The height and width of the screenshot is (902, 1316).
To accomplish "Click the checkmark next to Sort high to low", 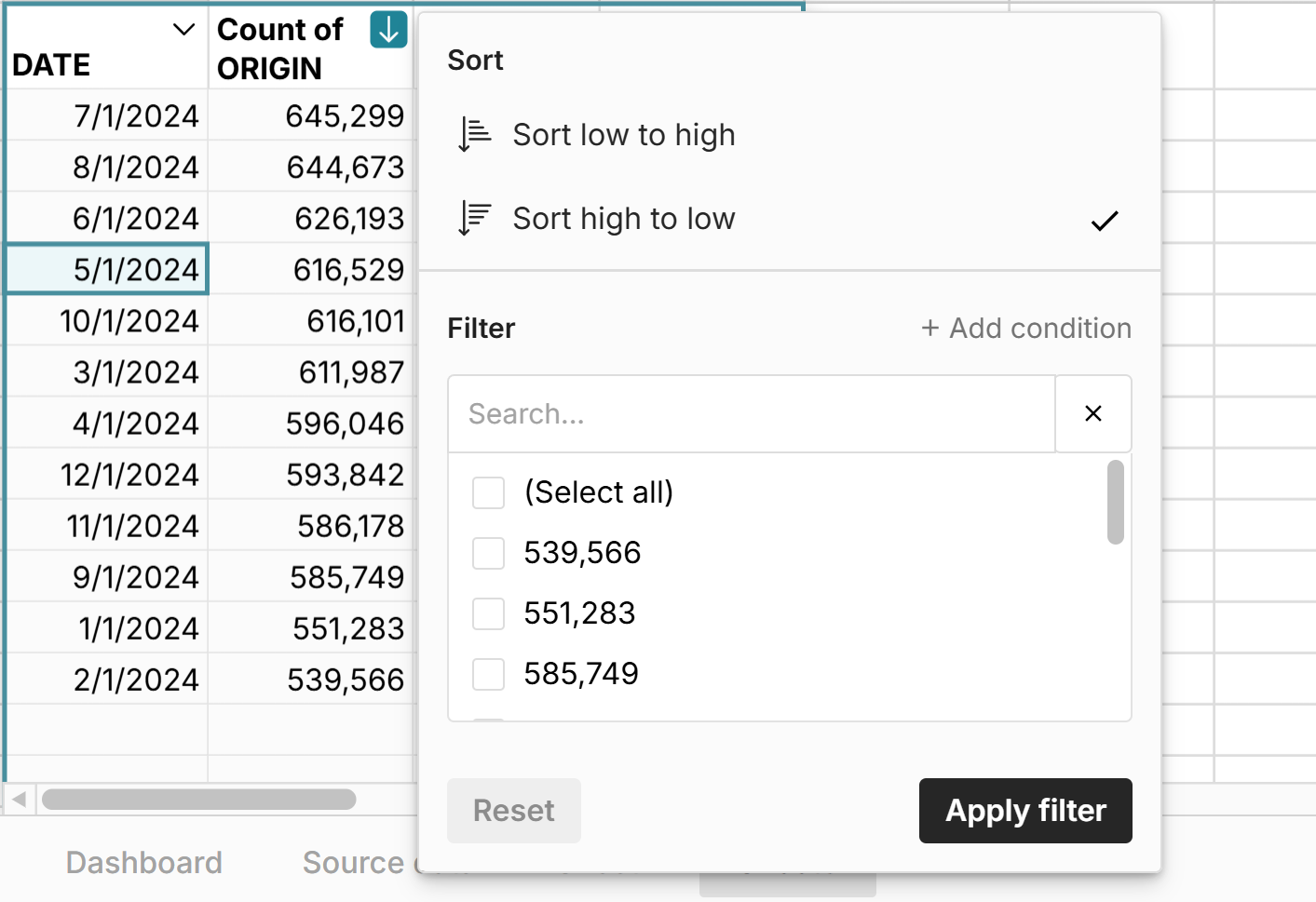I will pyautogui.click(x=1104, y=221).
